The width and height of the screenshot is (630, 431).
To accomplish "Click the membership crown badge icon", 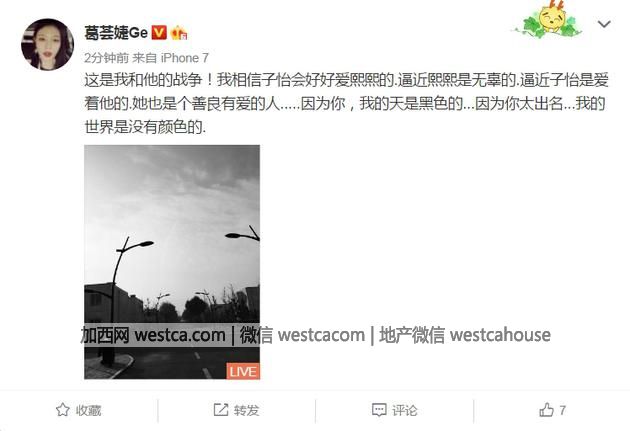I will [179, 33].
